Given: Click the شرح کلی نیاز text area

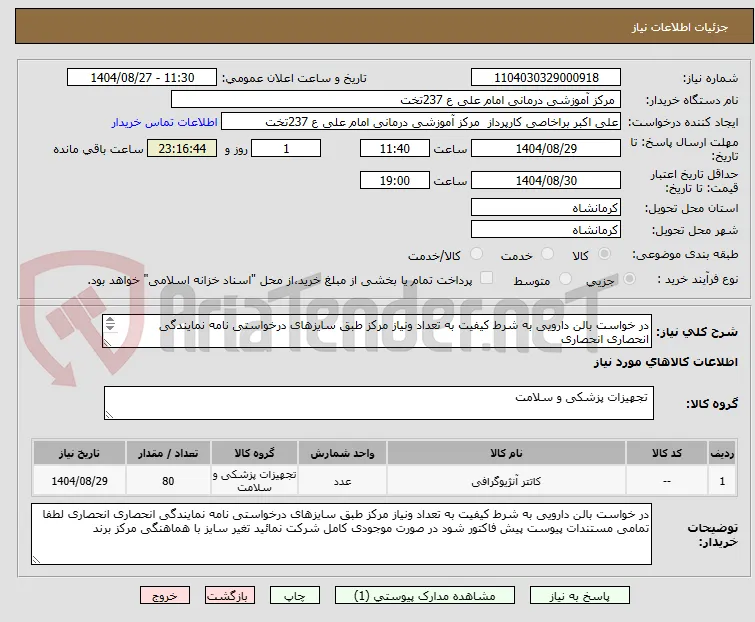Looking at the screenshot, I should [377, 331].
